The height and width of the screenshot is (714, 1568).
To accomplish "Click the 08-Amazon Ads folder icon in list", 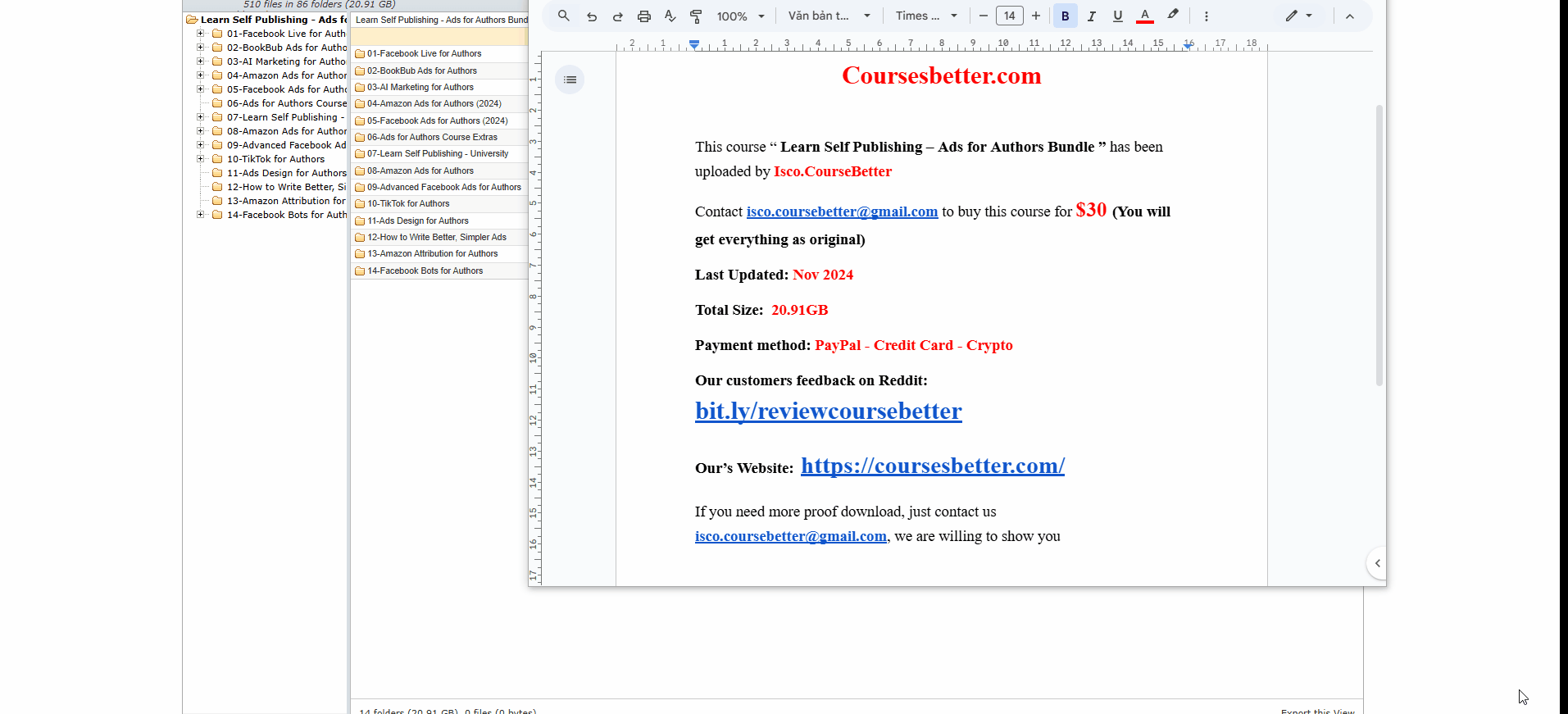I will click(x=360, y=171).
